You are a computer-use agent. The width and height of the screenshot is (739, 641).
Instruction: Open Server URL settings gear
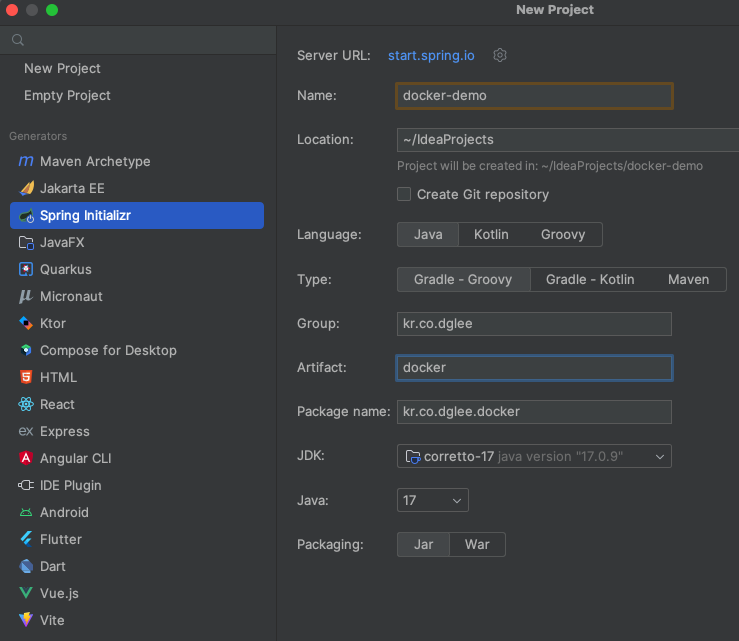coord(500,55)
